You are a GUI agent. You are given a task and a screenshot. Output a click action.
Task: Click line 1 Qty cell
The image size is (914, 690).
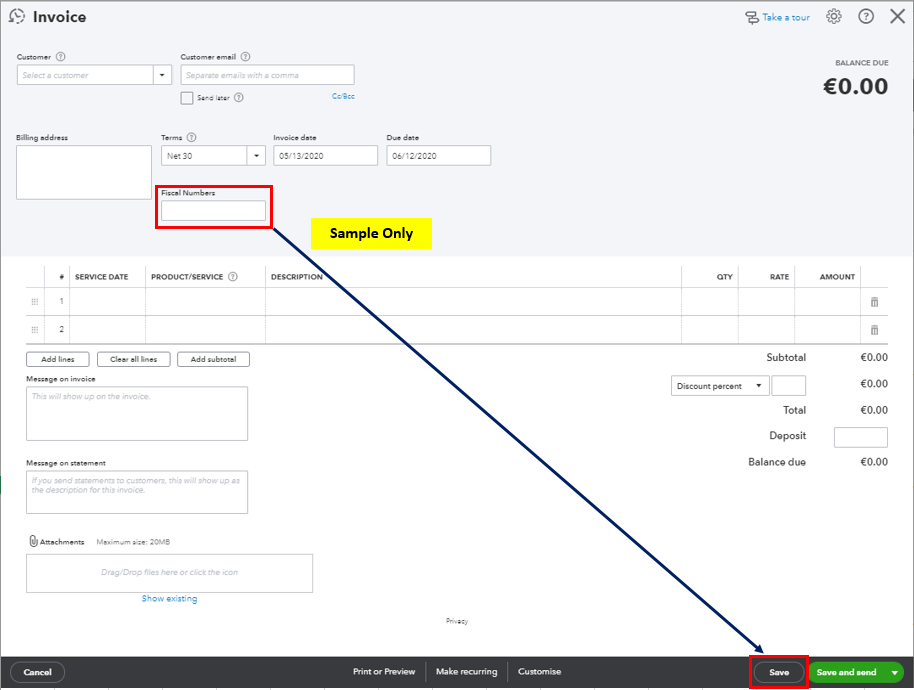click(x=709, y=302)
